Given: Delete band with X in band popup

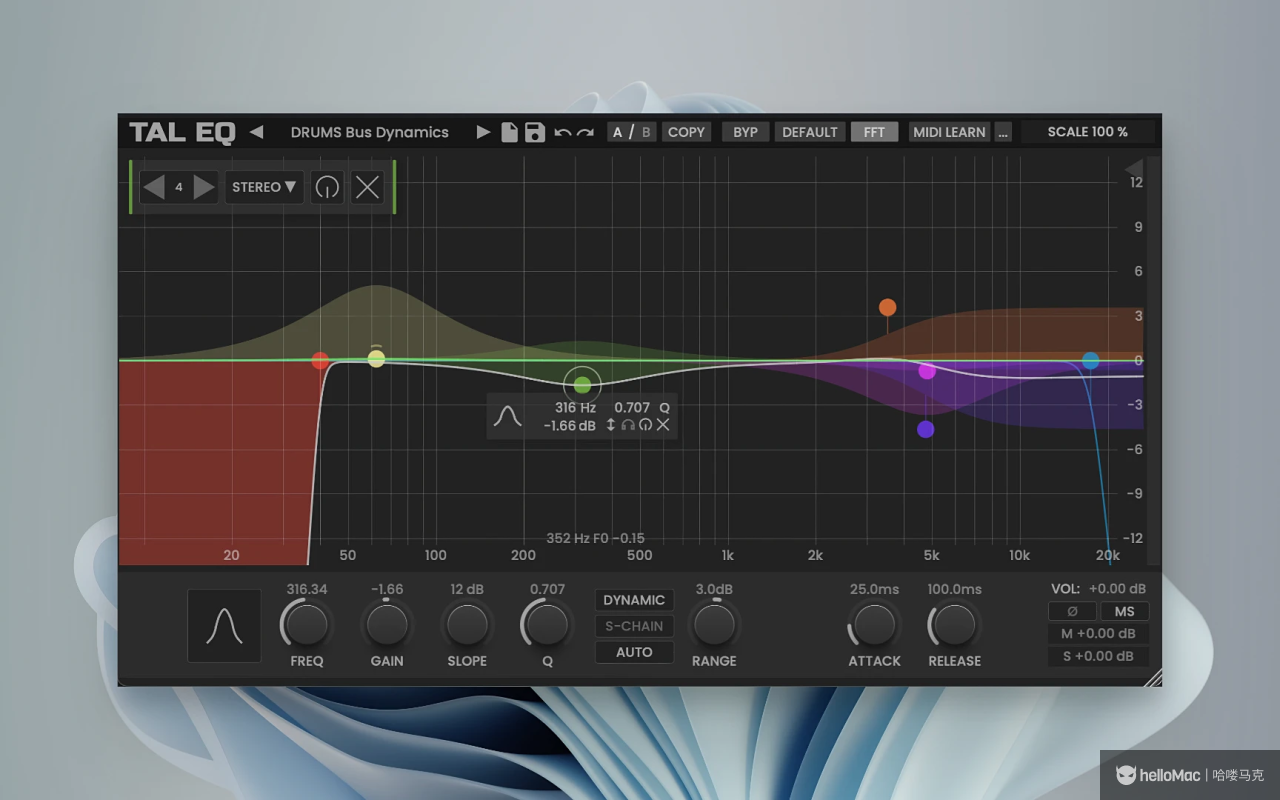Looking at the screenshot, I should [663, 425].
